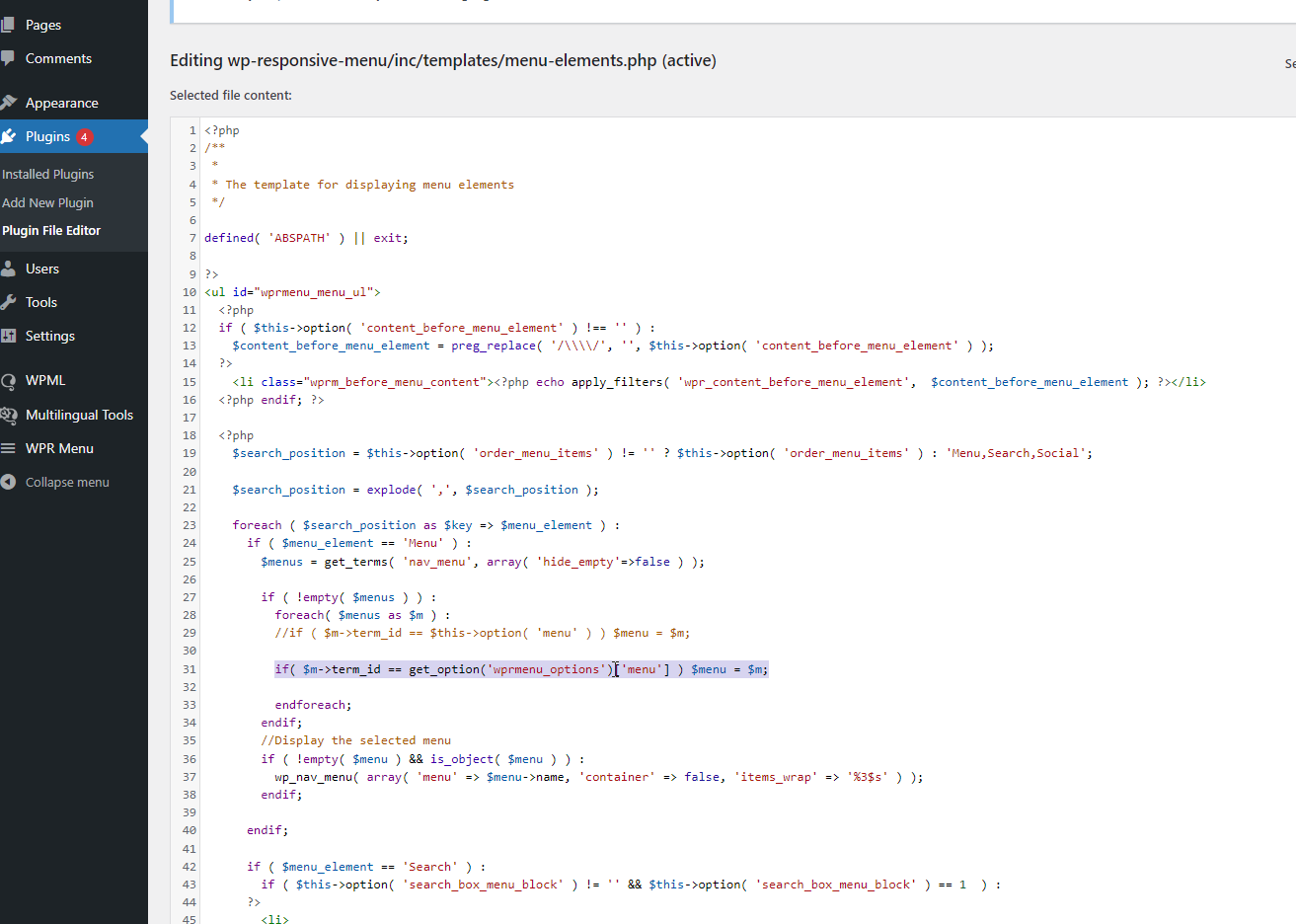1296x924 pixels.
Task: Open the Pages menu
Action: (43, 25)
